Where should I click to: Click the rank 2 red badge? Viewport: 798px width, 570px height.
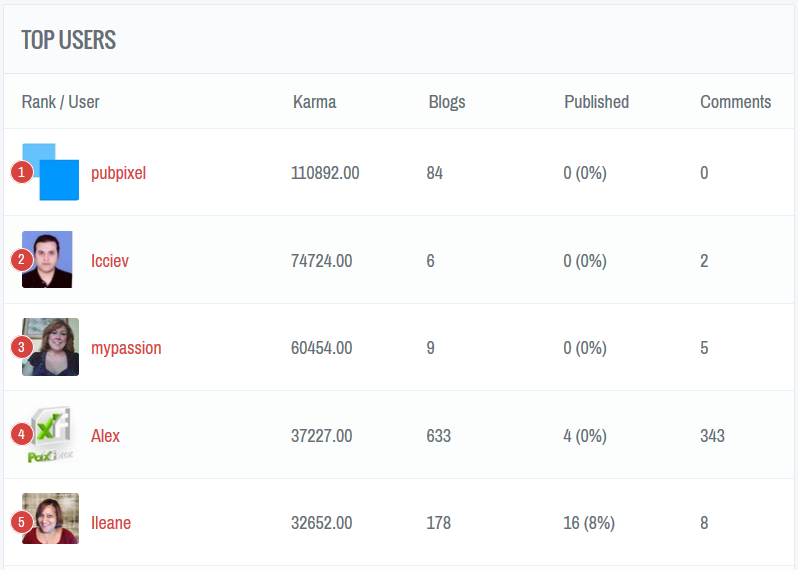[x=21, y=260]
